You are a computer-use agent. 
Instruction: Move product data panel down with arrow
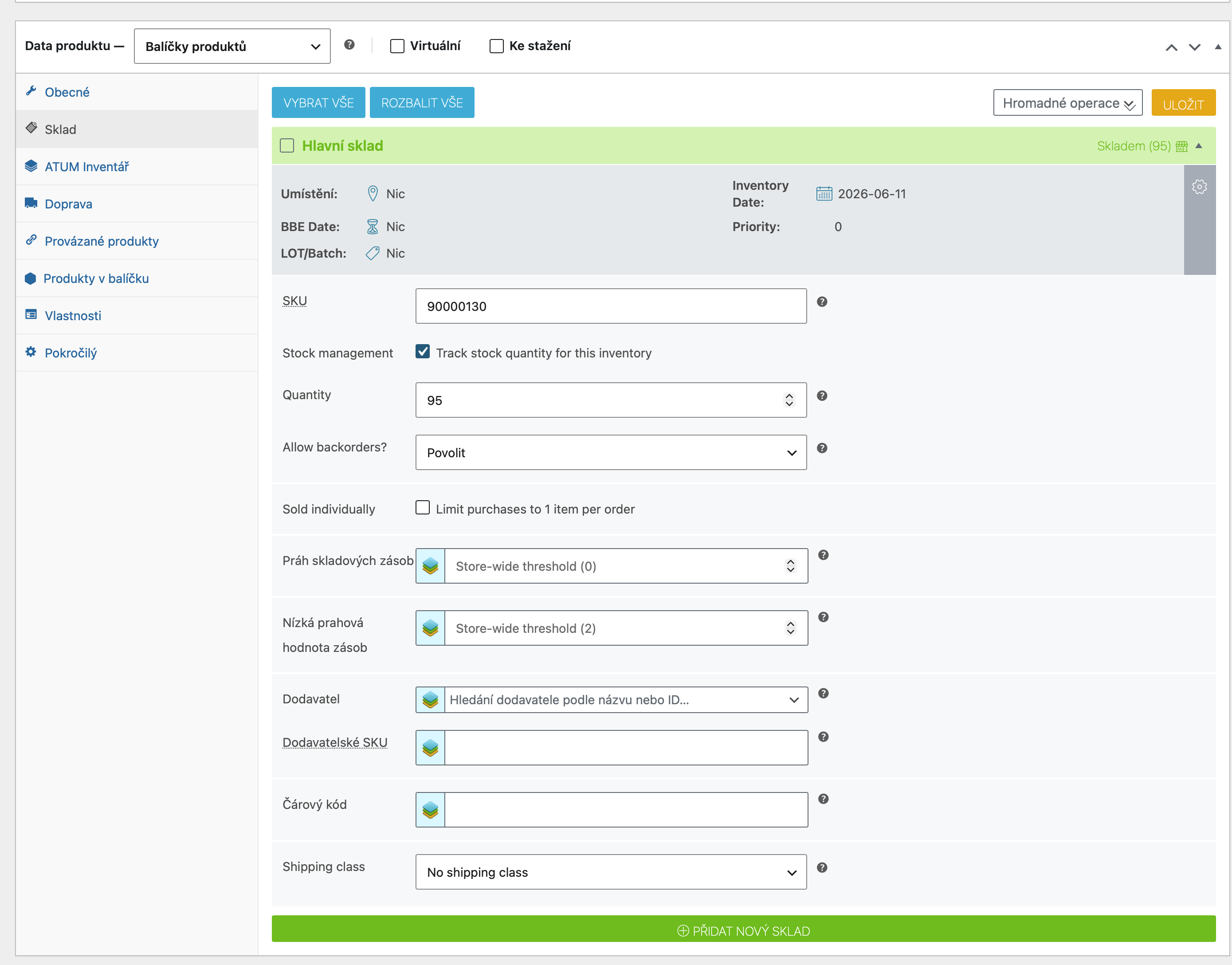click(1195, 47)
